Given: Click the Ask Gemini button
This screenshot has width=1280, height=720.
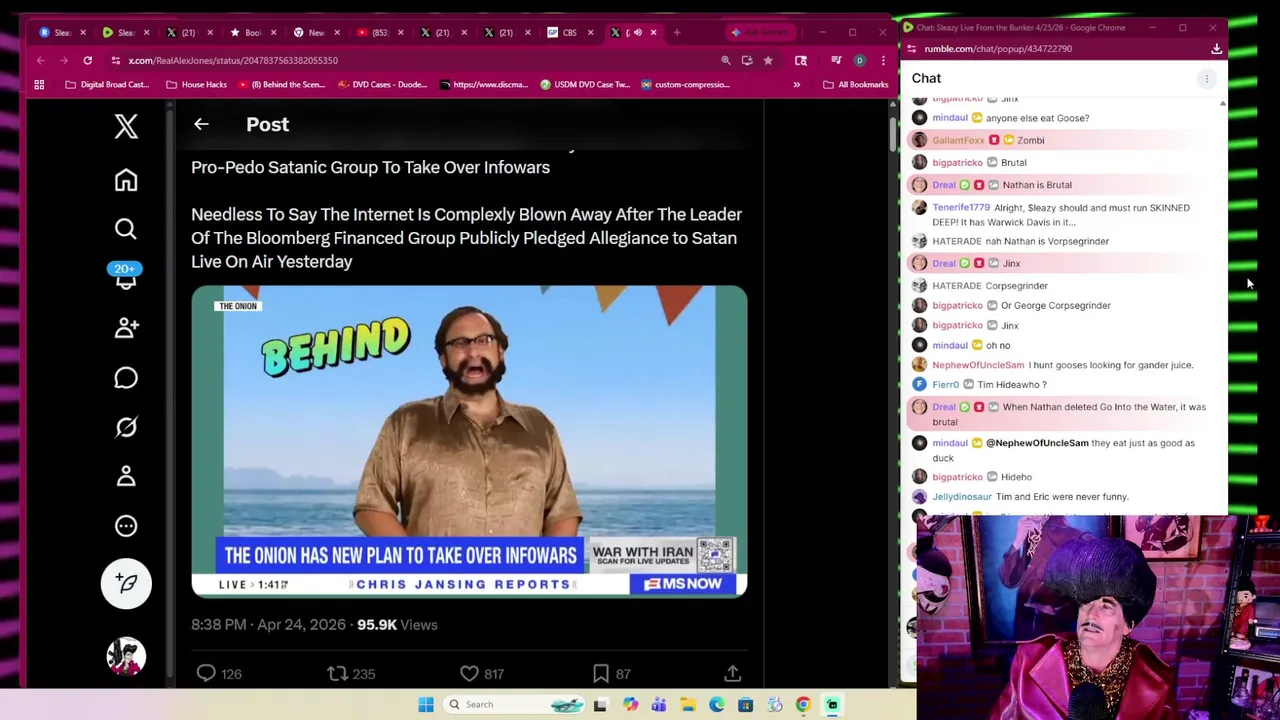Looking at the screenshot, I should tap(761, 32).
